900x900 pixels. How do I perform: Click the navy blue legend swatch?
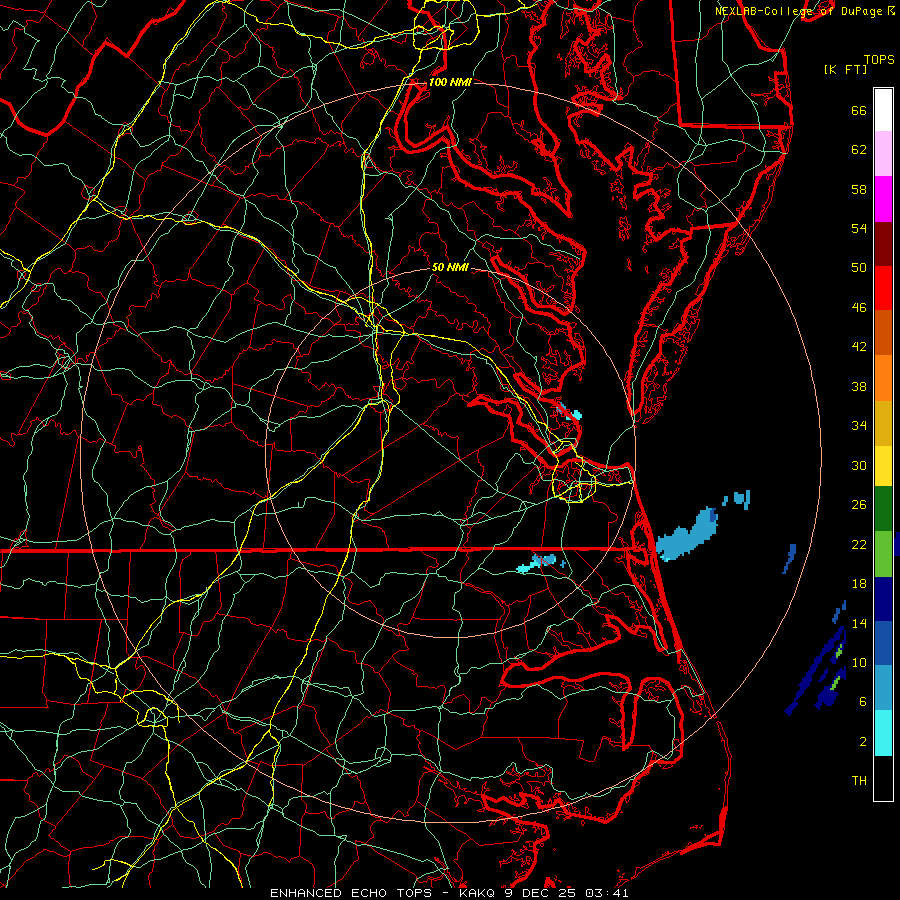[883, 599]
